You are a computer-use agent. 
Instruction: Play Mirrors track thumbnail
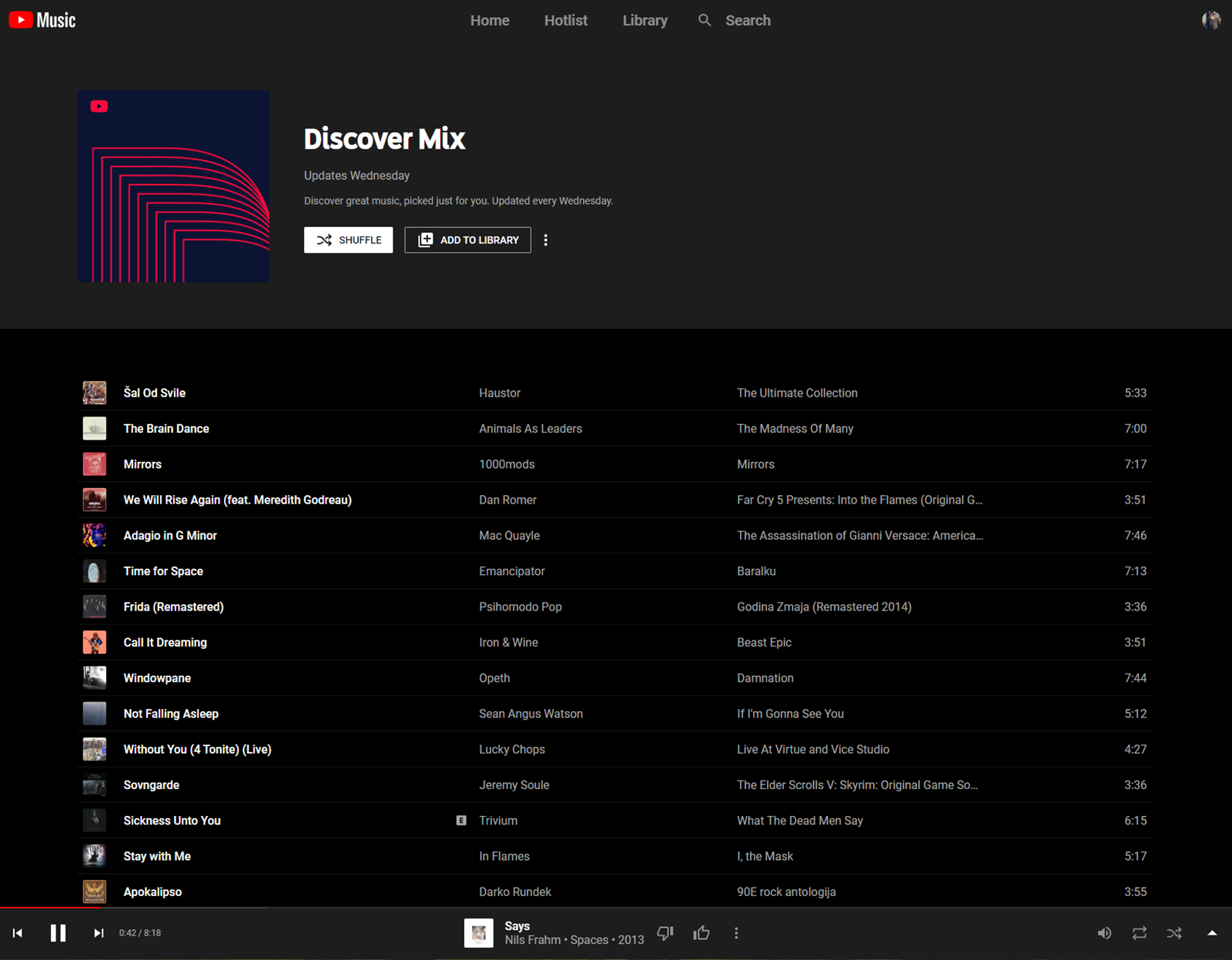tap(95, 464)
